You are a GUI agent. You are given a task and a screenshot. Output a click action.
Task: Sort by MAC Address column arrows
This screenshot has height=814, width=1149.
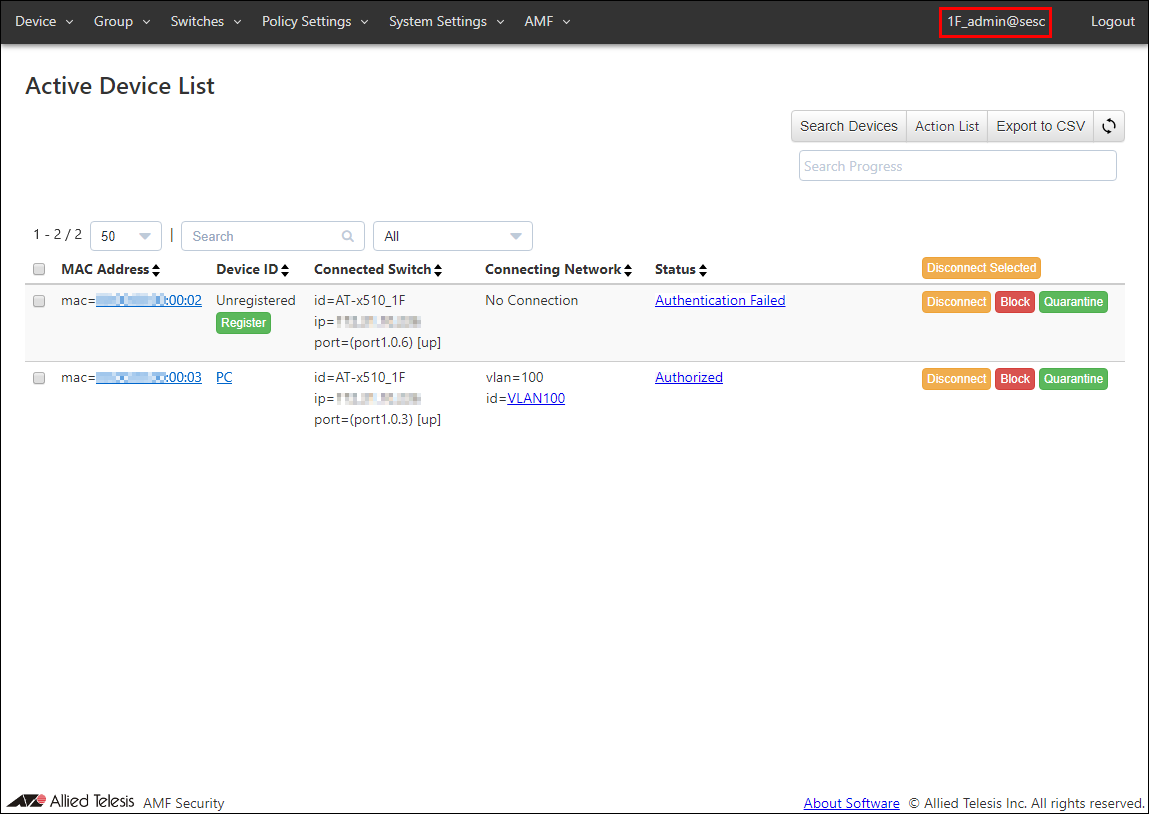156,270
